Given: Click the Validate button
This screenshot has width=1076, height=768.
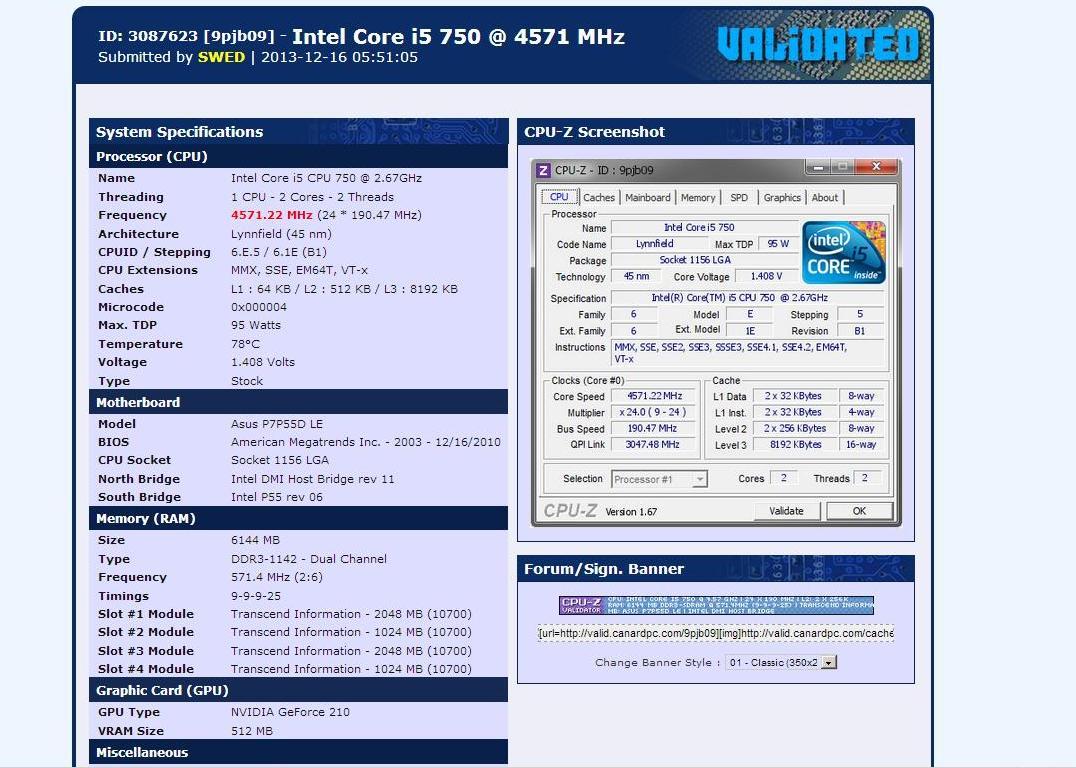Looking at the screenshot, I should [786, 511].
